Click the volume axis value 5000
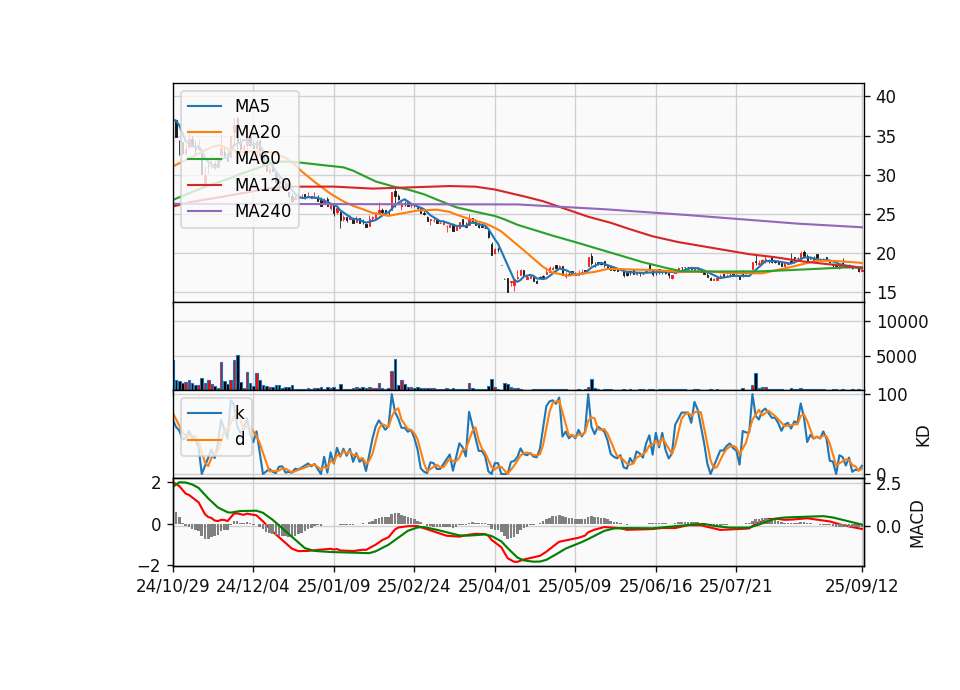960x690 pixels. pyautogui.click(x=896, y=357)
